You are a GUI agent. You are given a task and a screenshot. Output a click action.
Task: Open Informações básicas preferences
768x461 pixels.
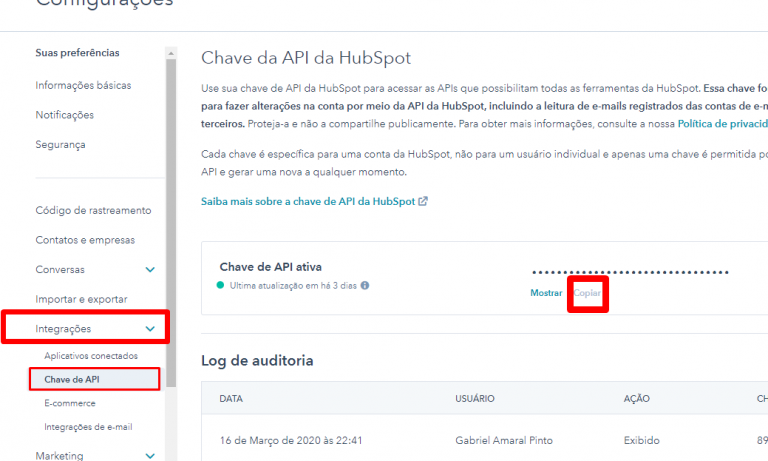(x=83, y=85)
